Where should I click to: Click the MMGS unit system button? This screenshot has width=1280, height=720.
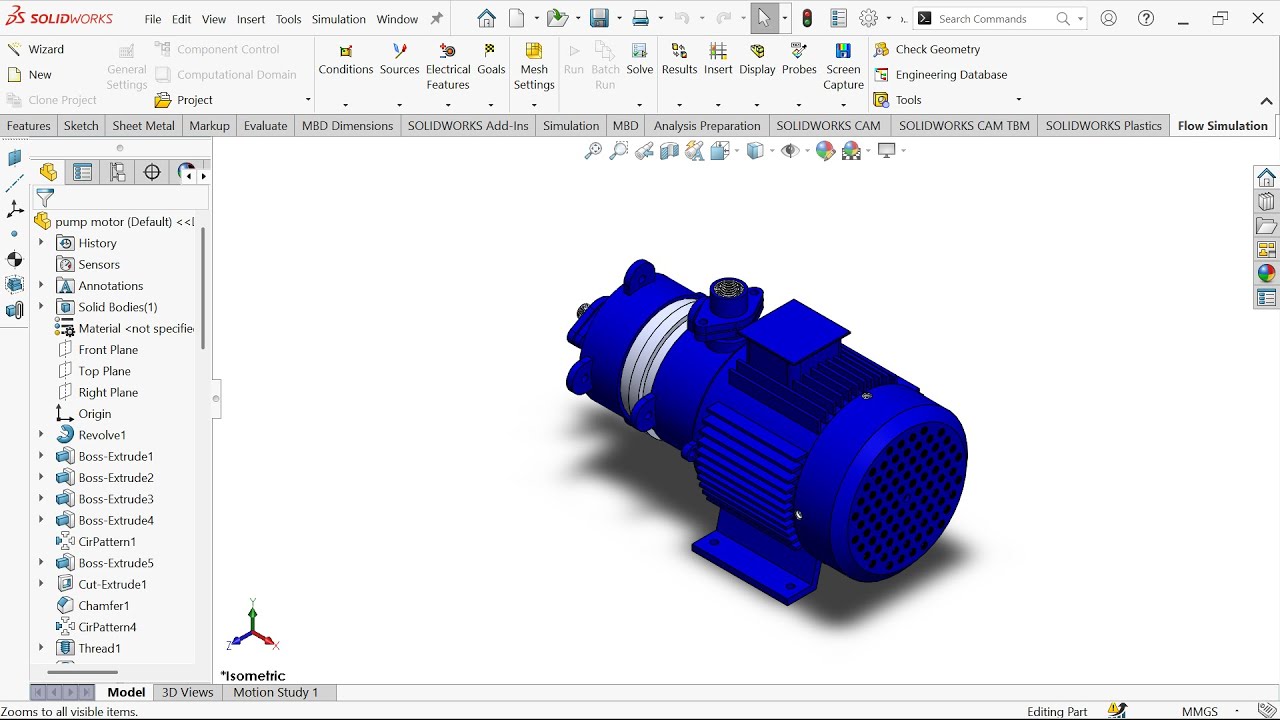(x=1200, y=711)
